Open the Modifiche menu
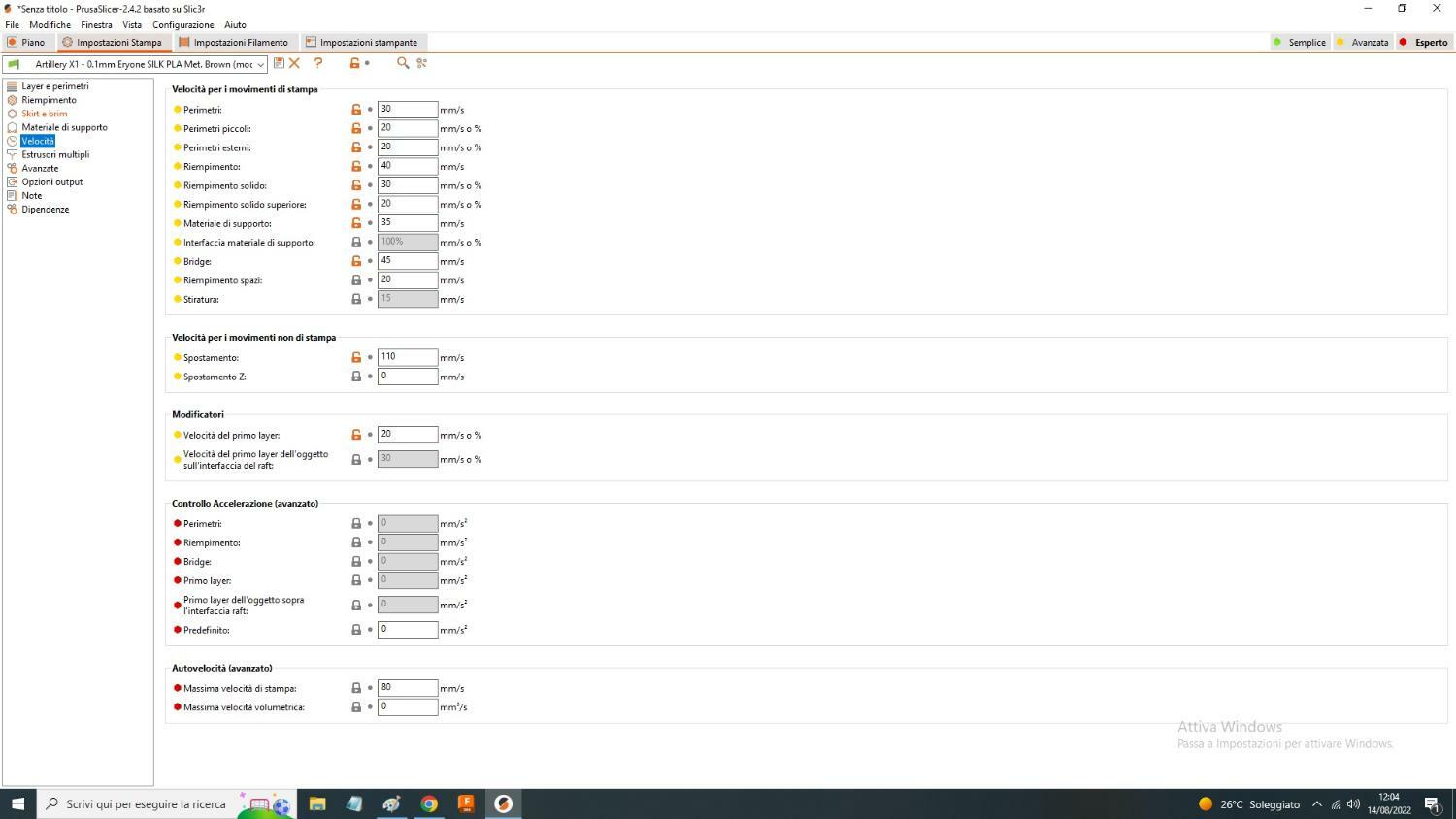The width and height of the screenshot is (1456, 819). 50,24
